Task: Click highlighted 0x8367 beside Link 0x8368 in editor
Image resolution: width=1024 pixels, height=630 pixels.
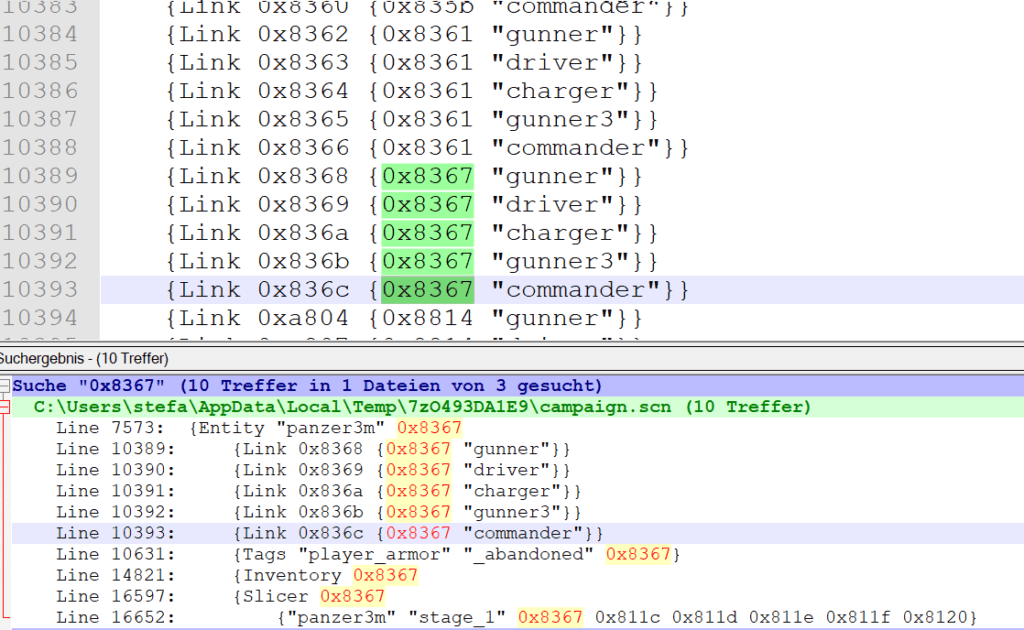Action: click(428, 176)
